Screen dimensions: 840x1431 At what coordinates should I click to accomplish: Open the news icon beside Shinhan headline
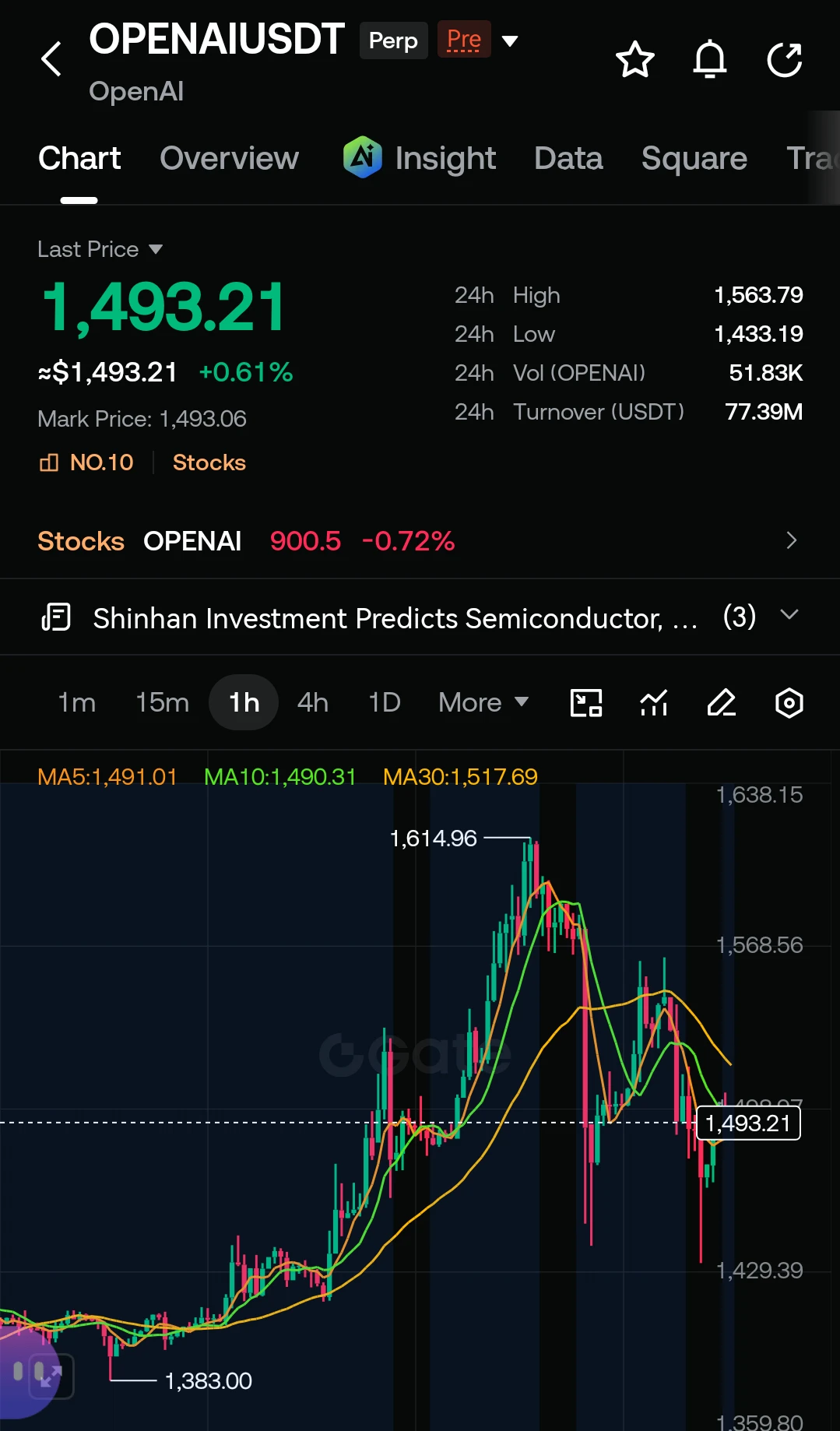click(56, 617)
